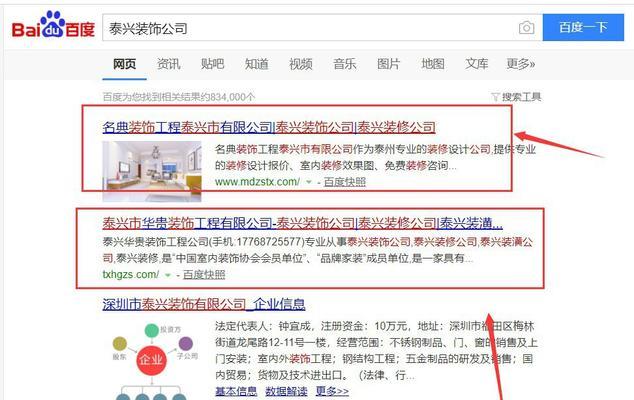
Task: Switch to the 资讯 tab
Action: coord(168,64)
